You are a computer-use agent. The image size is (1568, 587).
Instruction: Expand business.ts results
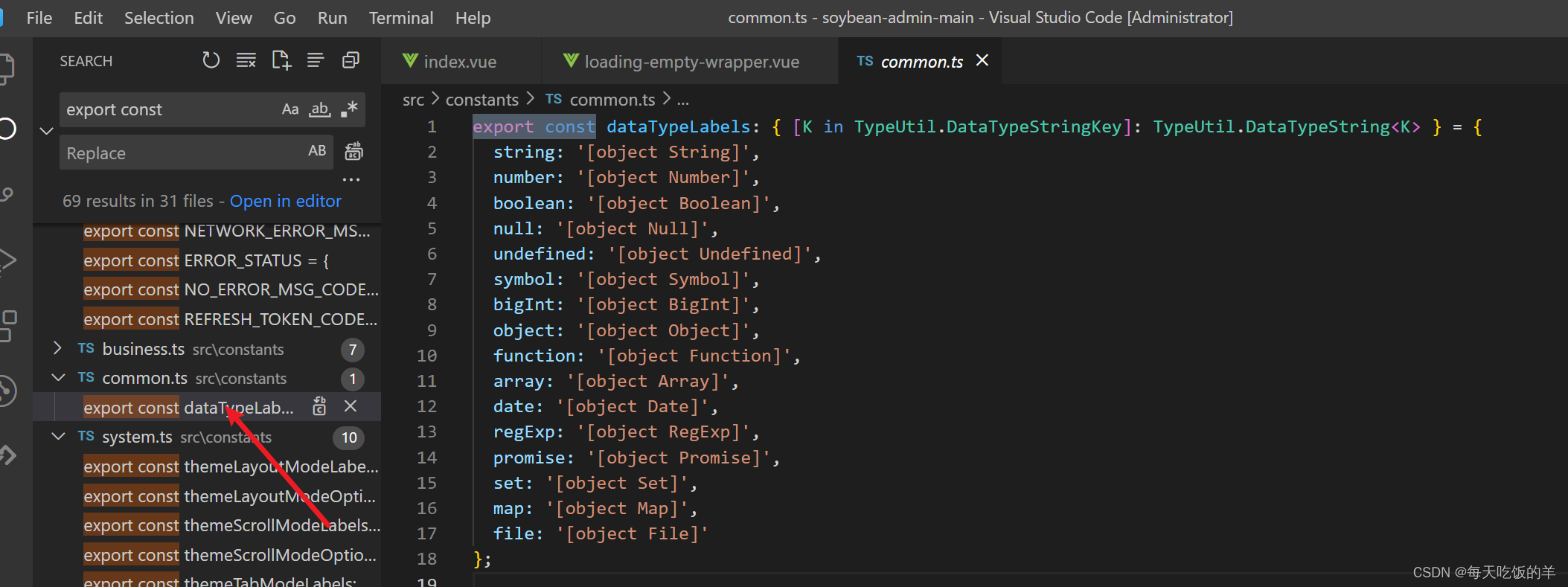[x=57, y=348]
